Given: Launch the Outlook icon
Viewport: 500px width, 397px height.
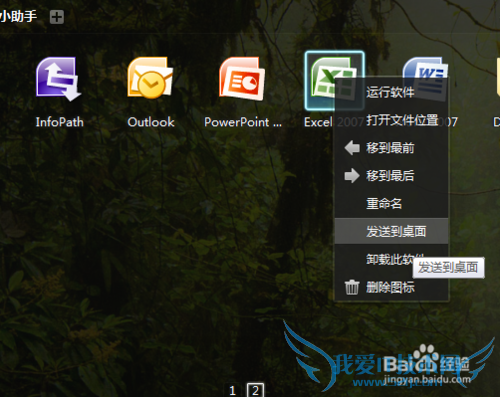Looking at the screenshot, I should (x=150, y=78).
